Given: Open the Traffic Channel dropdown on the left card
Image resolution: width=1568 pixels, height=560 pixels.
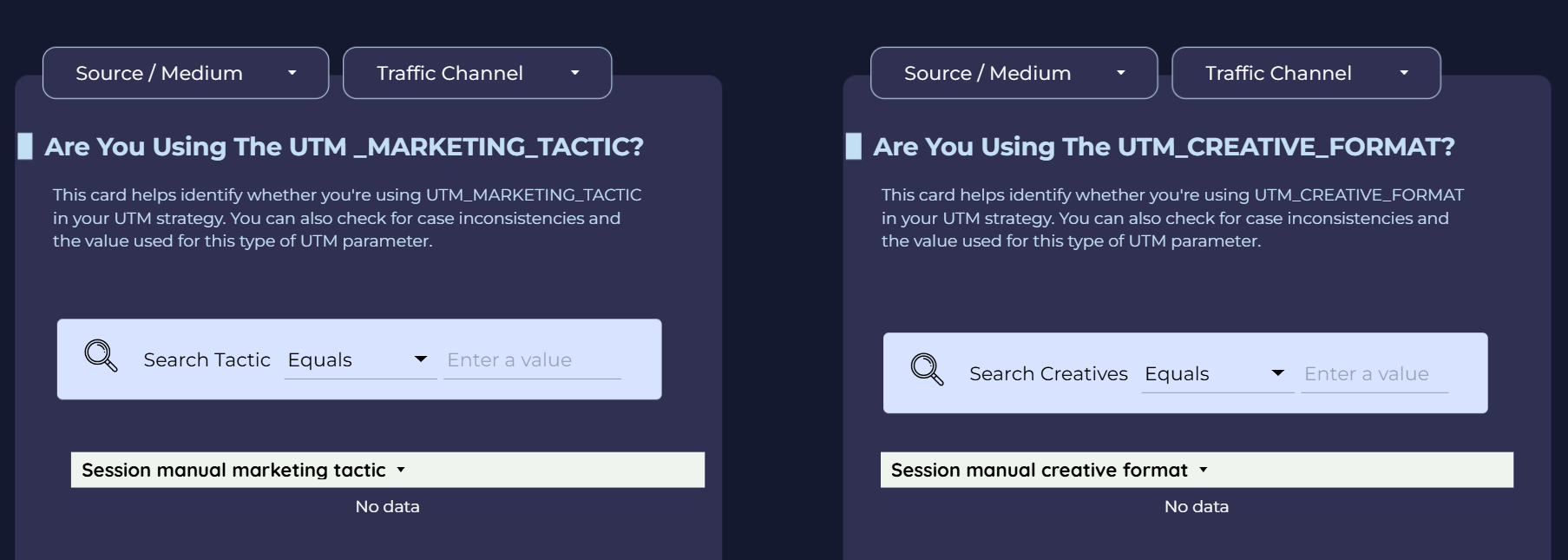Looking at the screenshot, I should point(476,73).
